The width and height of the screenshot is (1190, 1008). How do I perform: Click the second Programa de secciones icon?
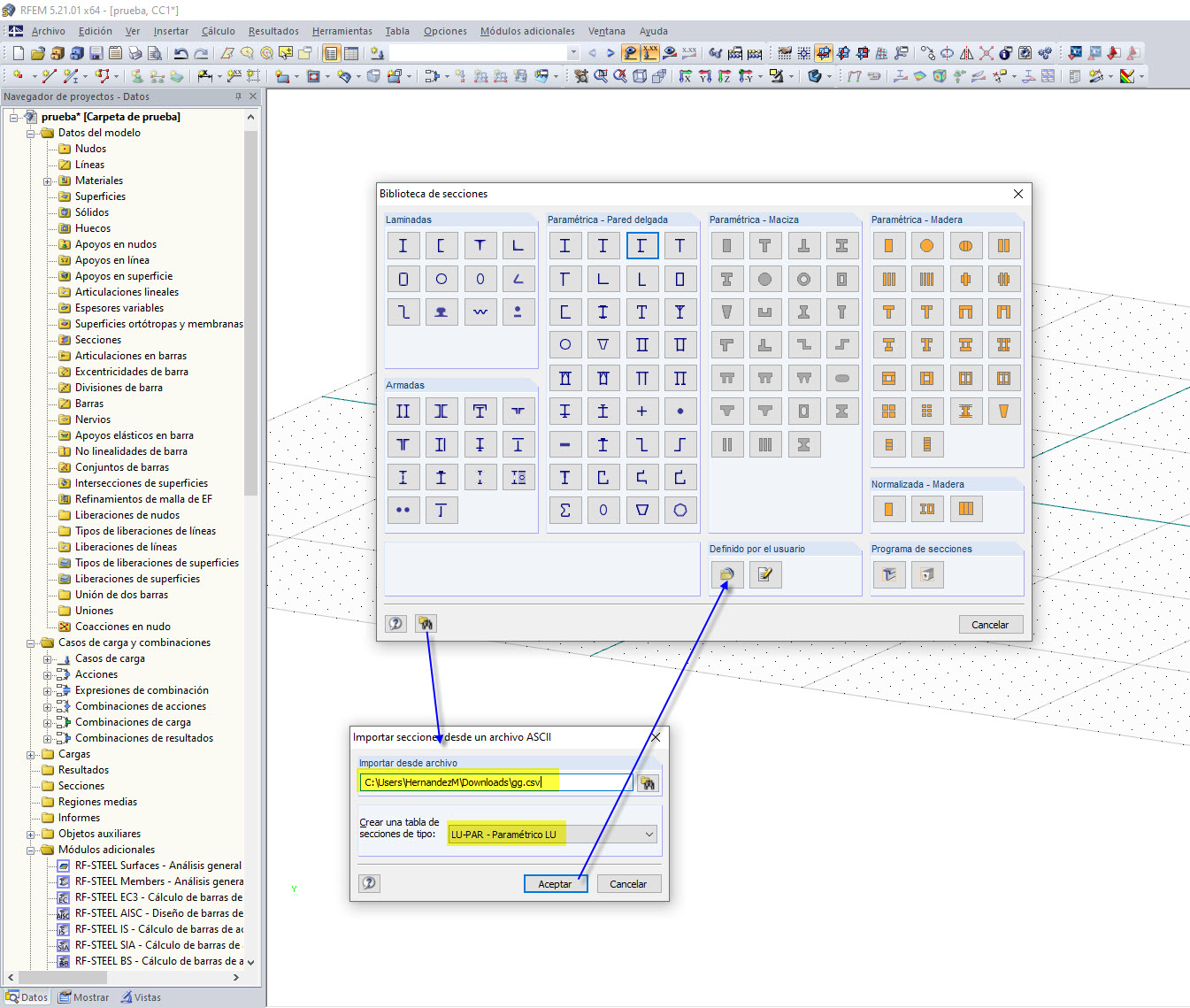point(926,575)
